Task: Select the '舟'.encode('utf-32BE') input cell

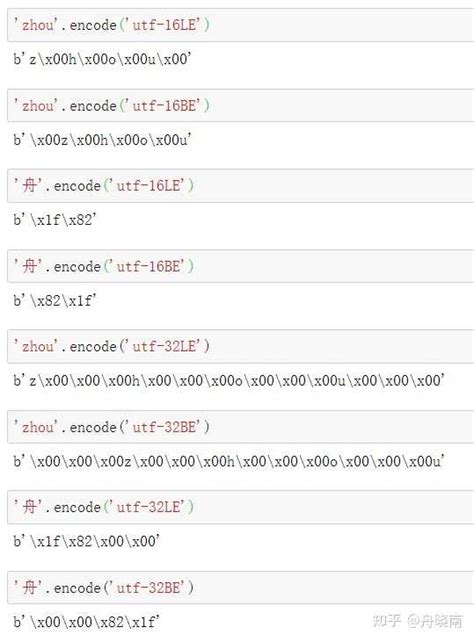Action: click(x=241, y=588)
